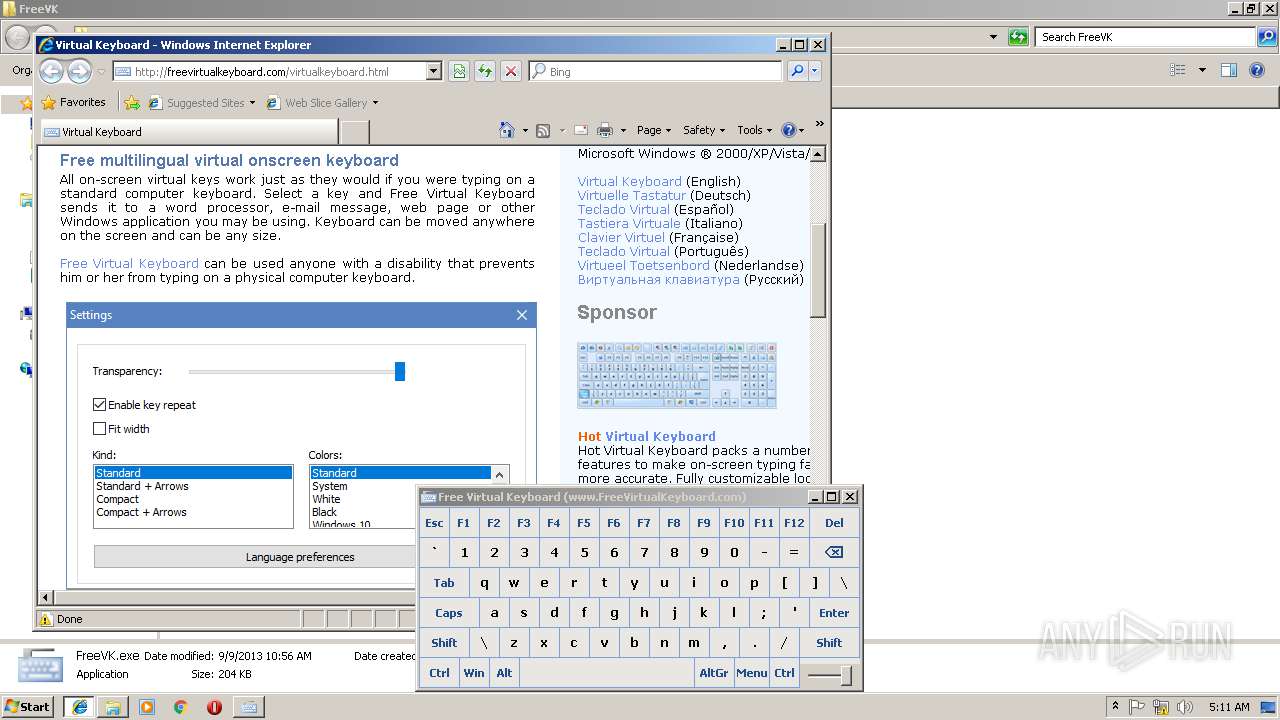The width and height of the screenshot is (1280, 720).
Task: Go back in Internet Explorer
Action: 51,71
